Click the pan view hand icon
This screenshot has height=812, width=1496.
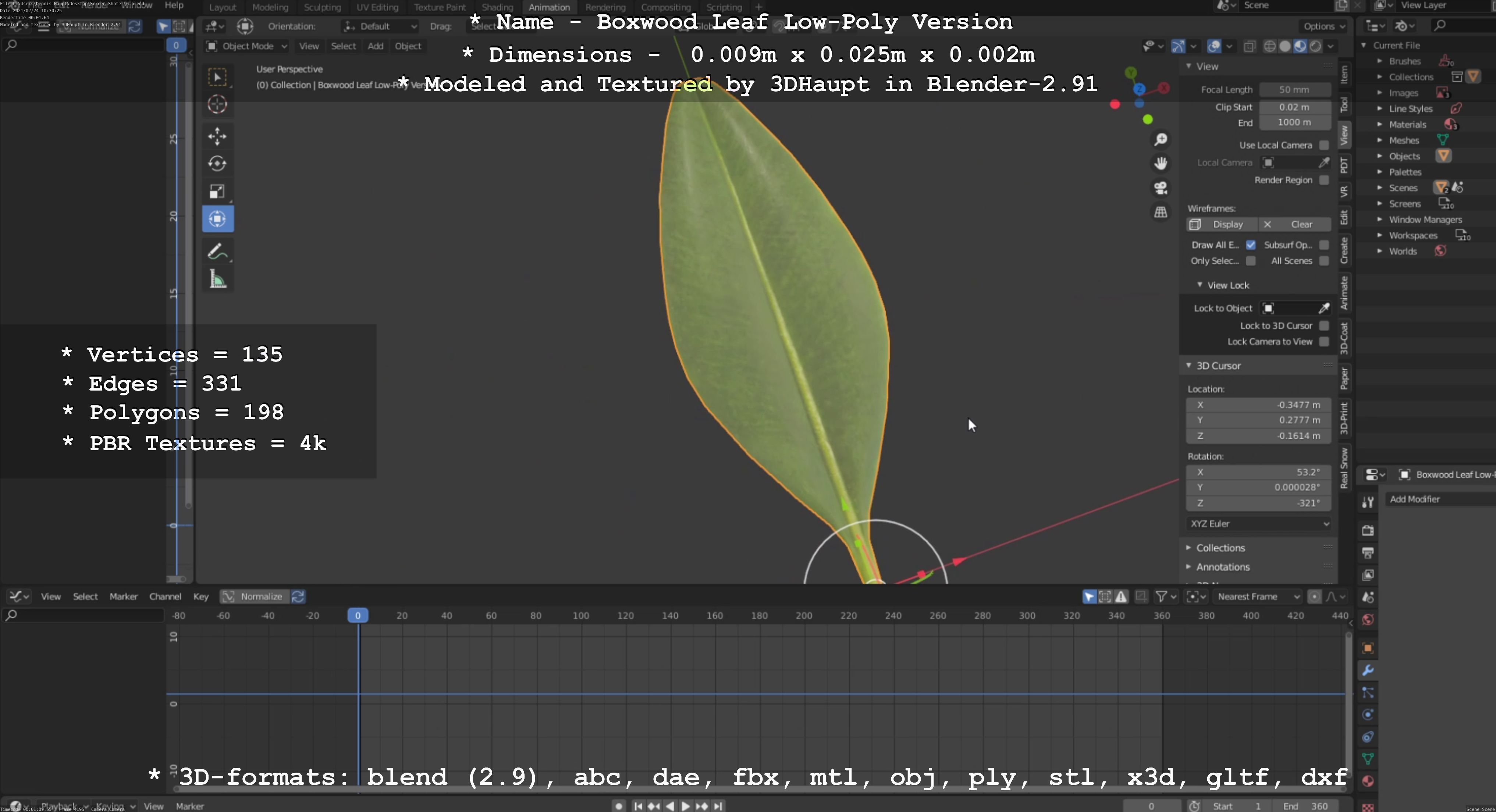click(x=1161, y=164)
